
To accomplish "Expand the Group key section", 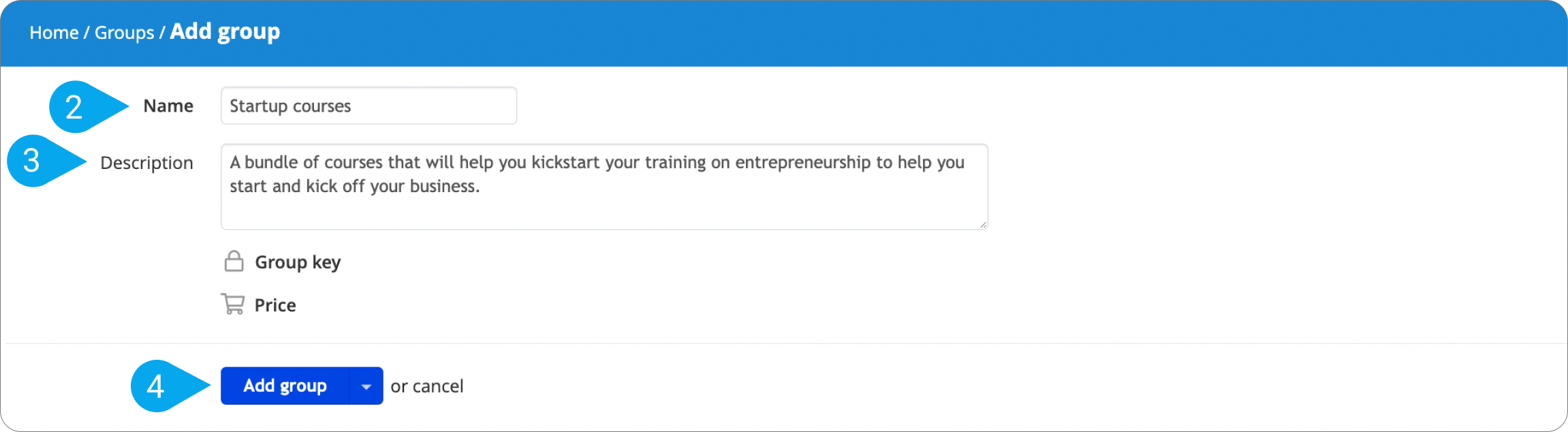I will coord(298,262).
